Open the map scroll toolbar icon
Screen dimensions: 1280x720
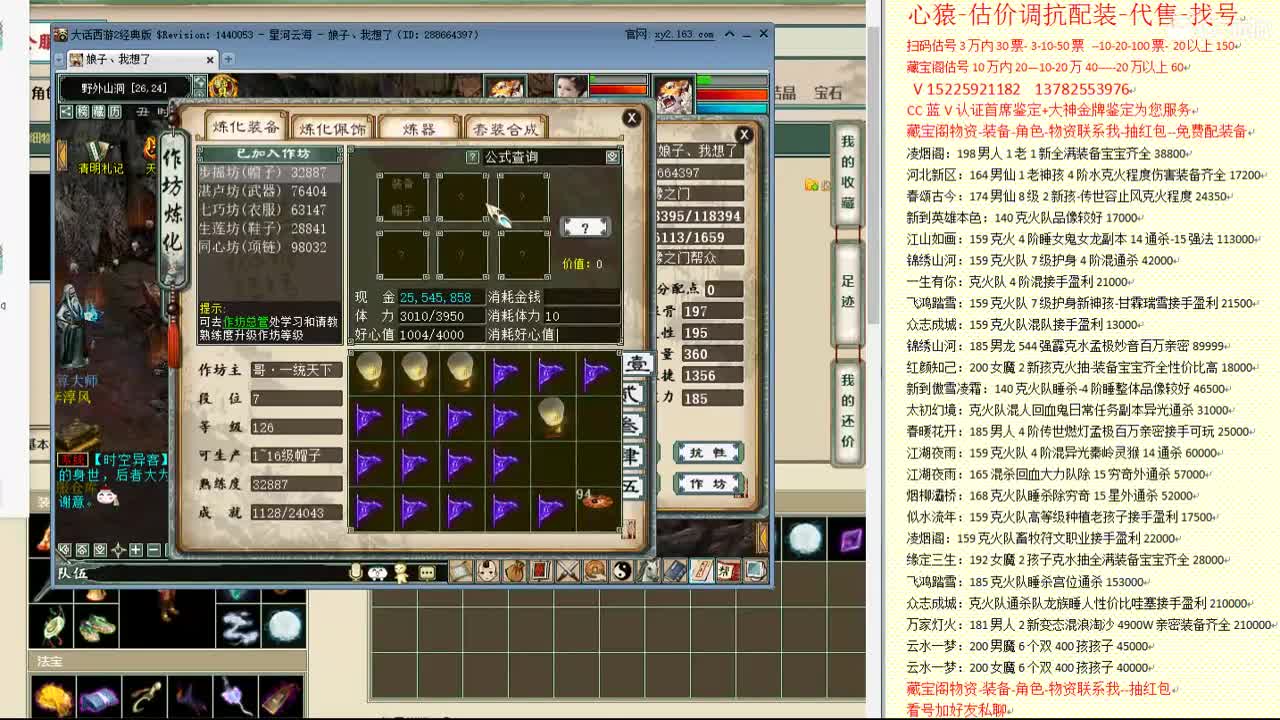point(461,571)
